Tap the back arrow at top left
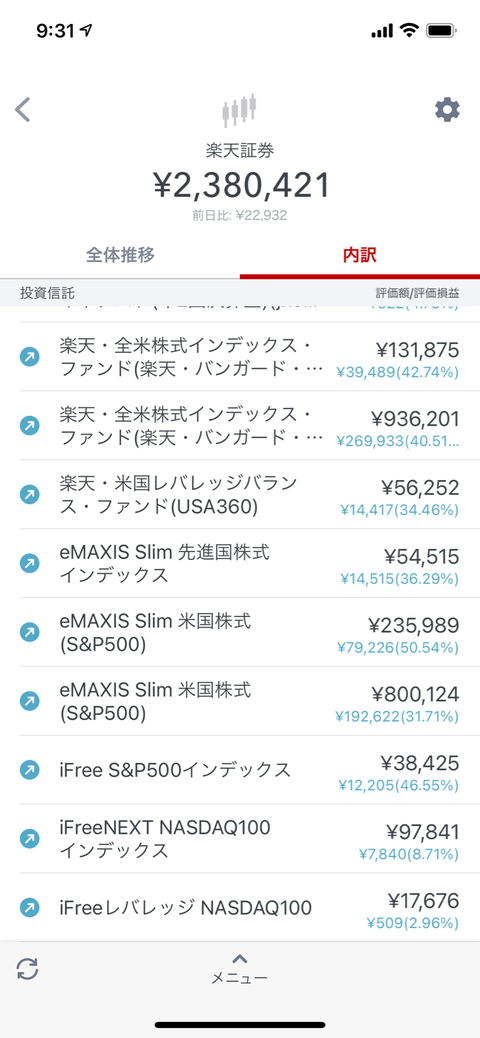 (x=23, y=109)
